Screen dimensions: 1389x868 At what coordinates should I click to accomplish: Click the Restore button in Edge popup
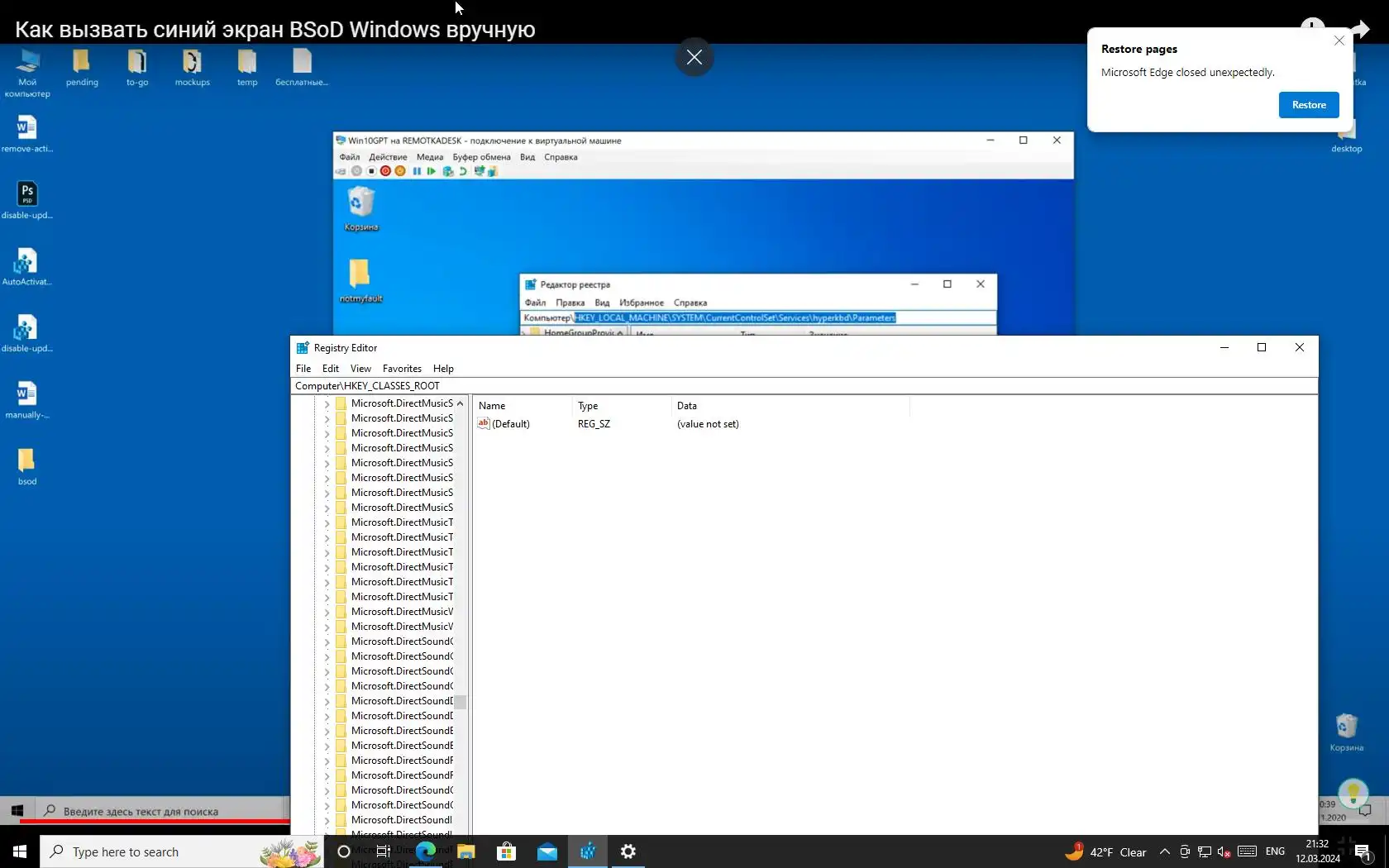click(1309, 105)
